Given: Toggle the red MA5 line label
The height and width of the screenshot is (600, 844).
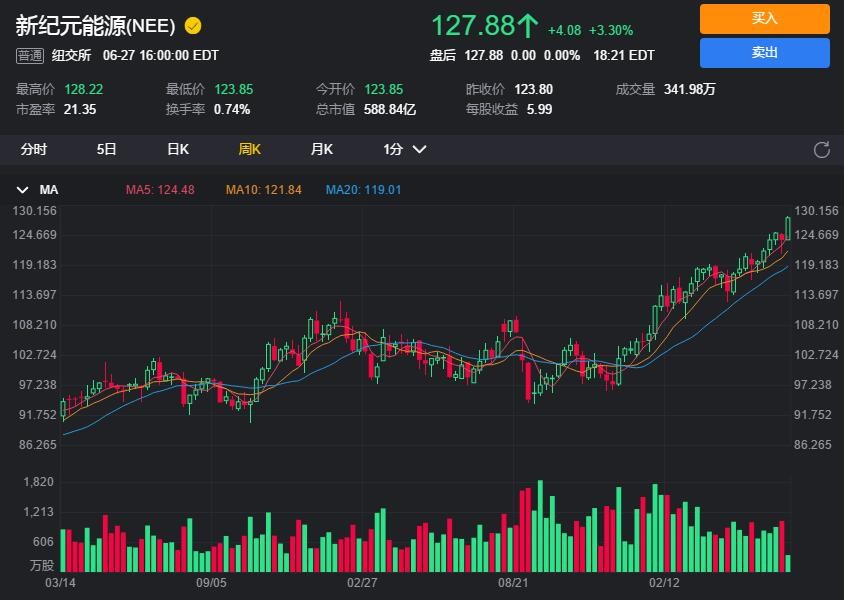Looking at the screenshot, I should [x=159, y=190].
